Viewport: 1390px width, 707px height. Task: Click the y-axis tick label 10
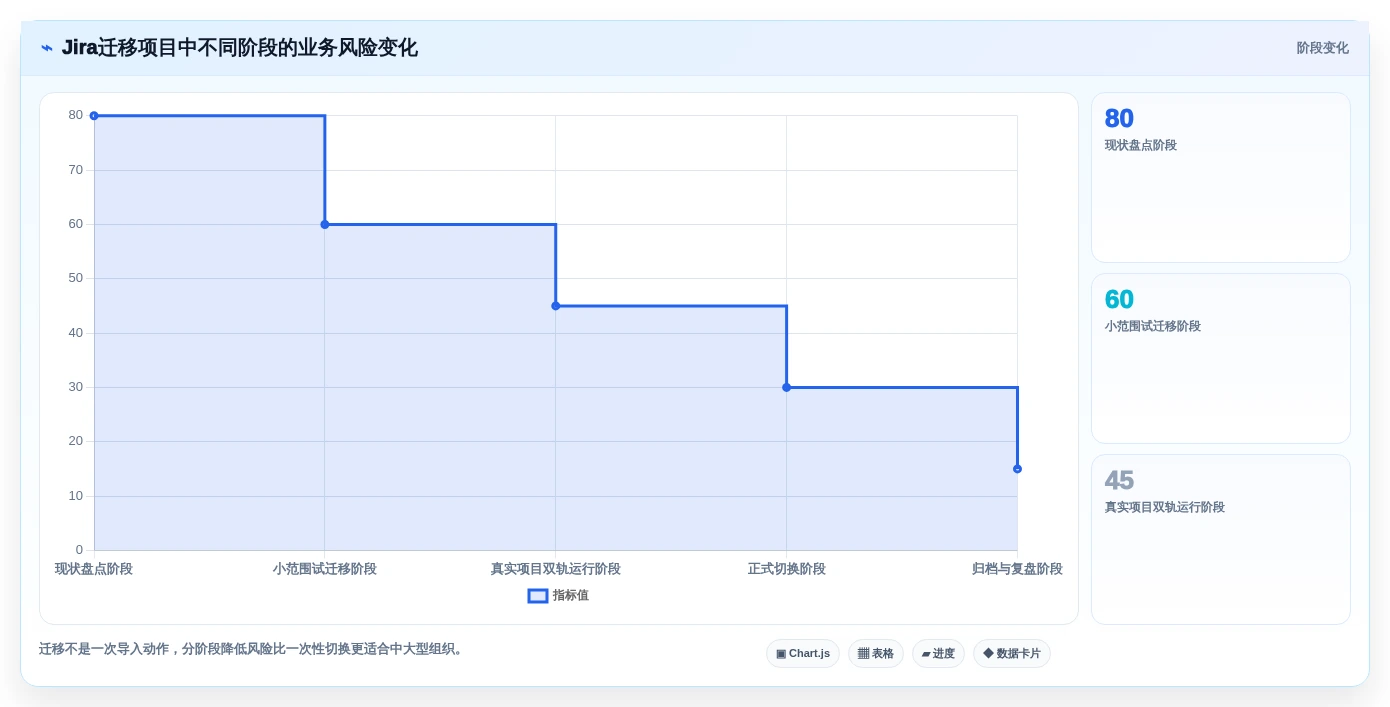click(76, 496)
